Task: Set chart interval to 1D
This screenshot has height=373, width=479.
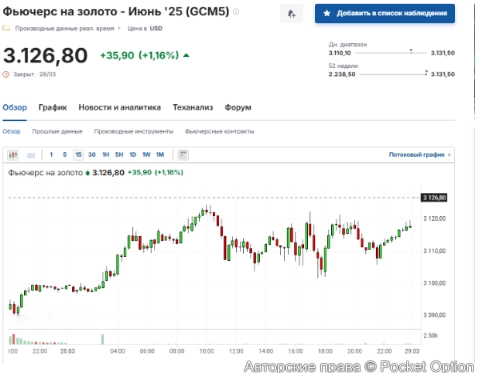Action: pos(133,155)
